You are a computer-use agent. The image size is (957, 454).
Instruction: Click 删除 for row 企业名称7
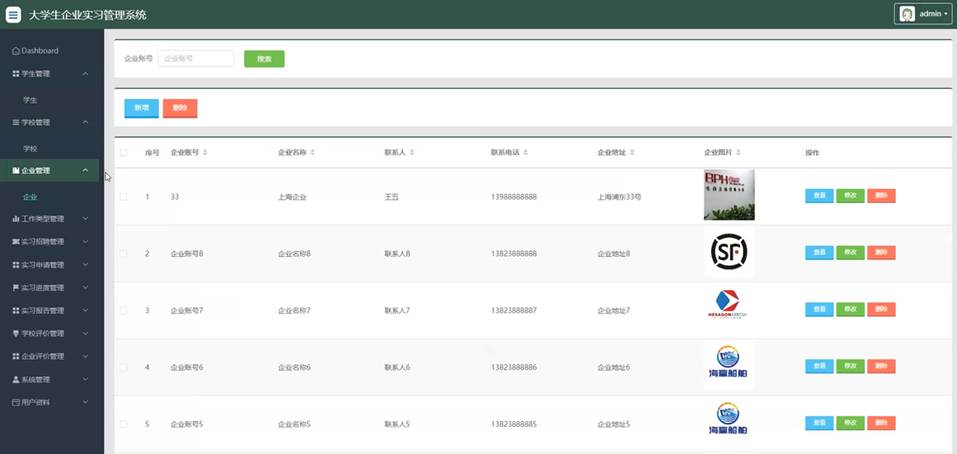[881, 309]
